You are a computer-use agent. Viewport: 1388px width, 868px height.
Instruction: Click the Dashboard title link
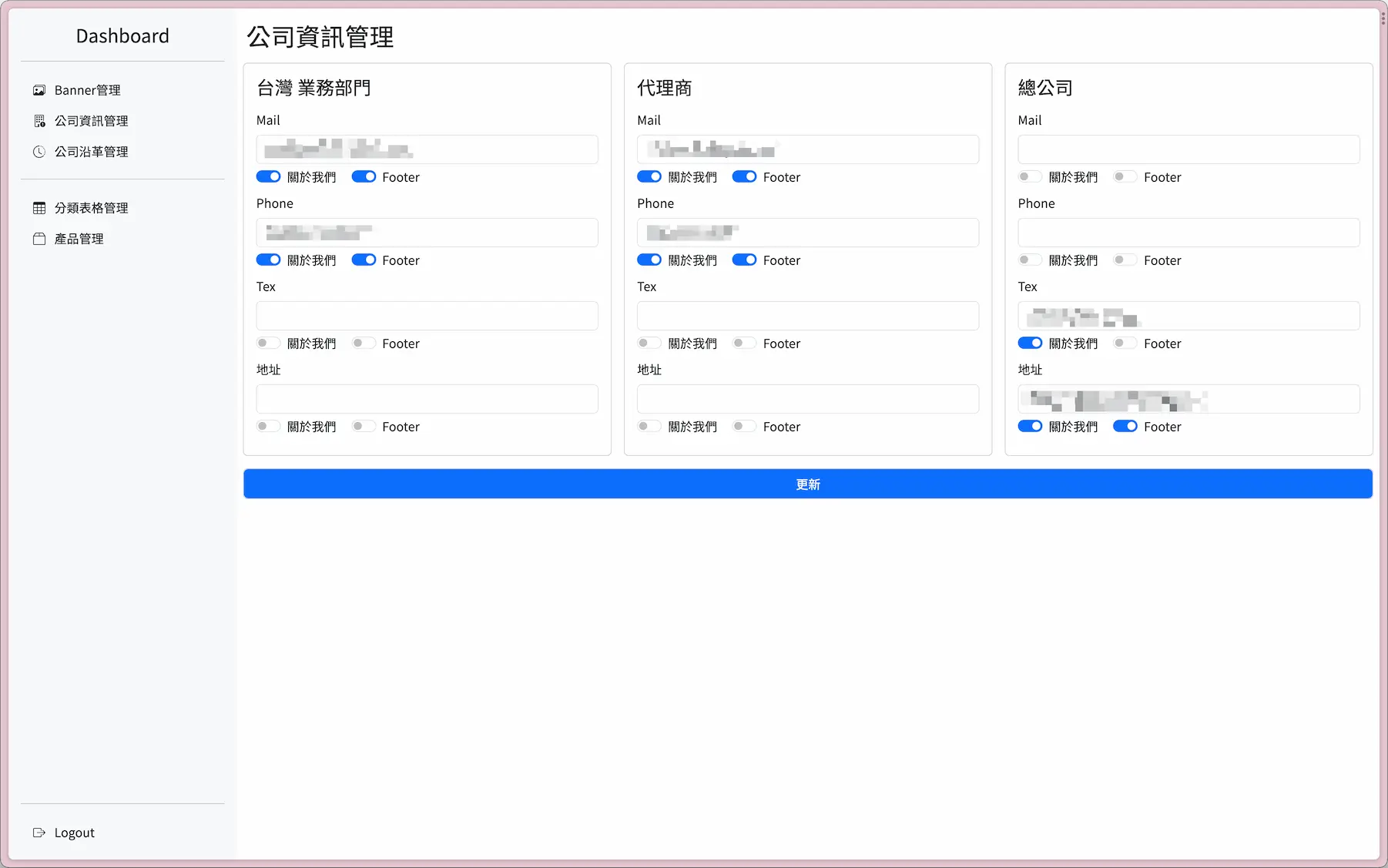122,36
